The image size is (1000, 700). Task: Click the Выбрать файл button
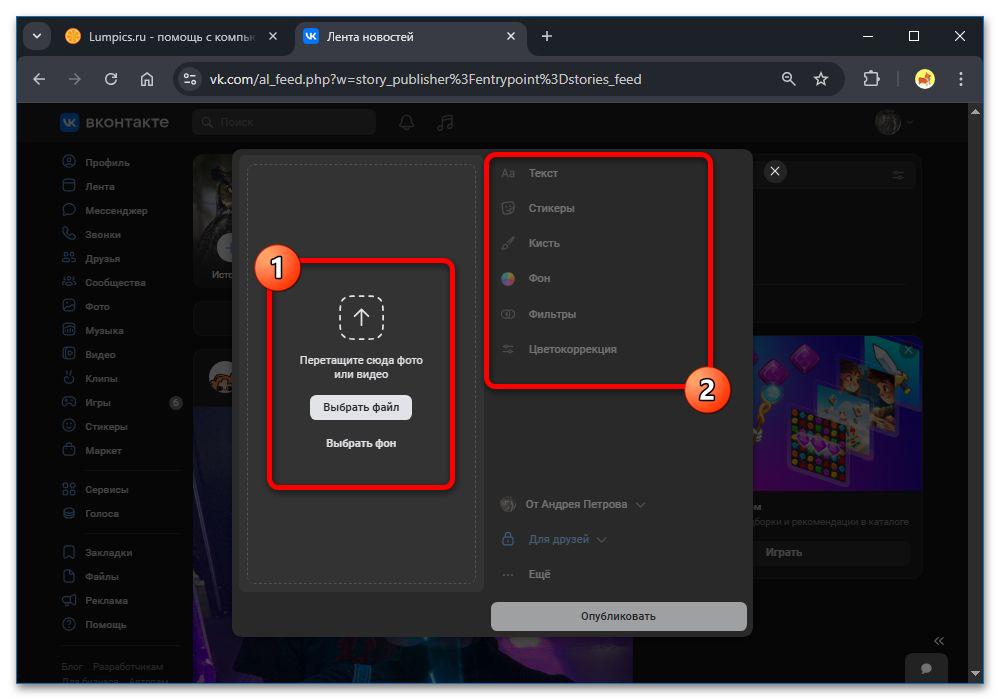[x=361, y=407]
